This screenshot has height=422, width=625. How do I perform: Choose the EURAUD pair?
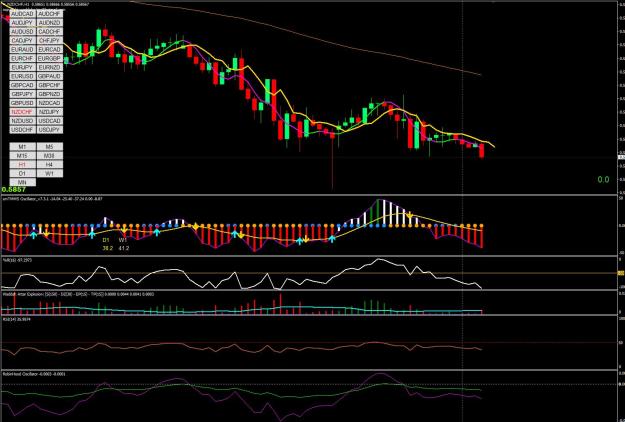(x=22, y=49)
